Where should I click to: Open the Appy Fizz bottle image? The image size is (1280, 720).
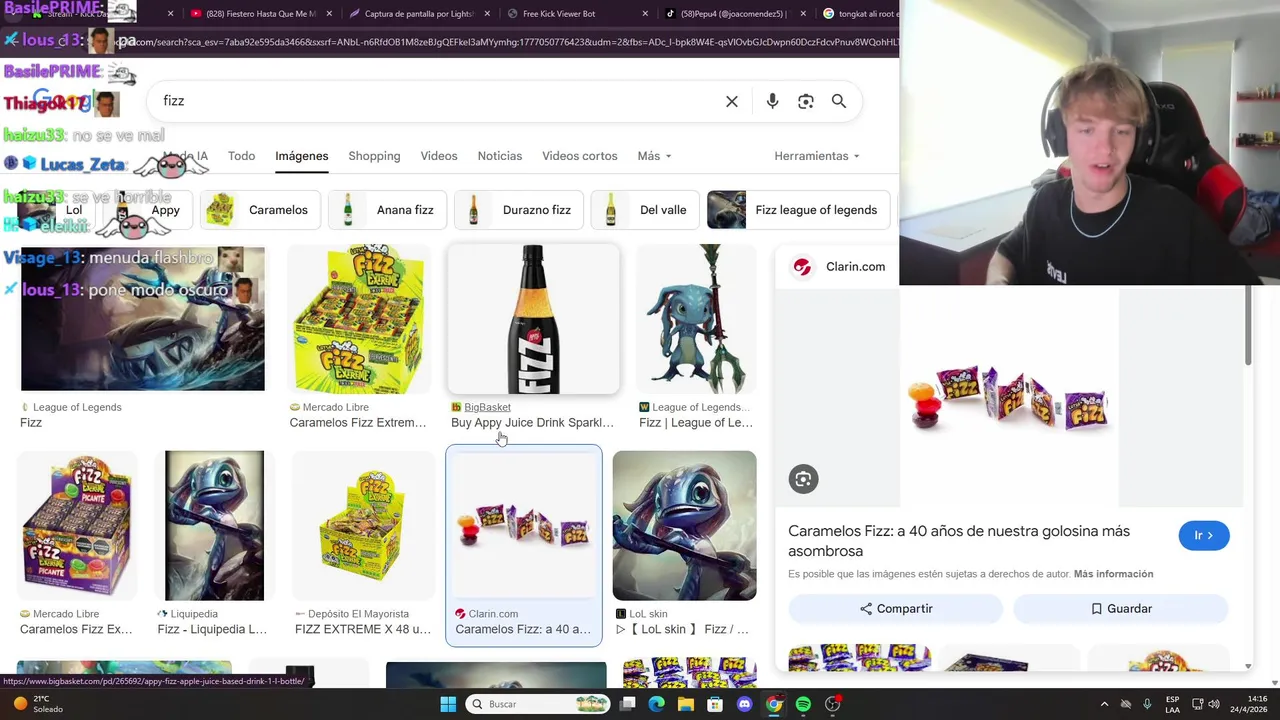pyautogui.click(x=534, y=319)
